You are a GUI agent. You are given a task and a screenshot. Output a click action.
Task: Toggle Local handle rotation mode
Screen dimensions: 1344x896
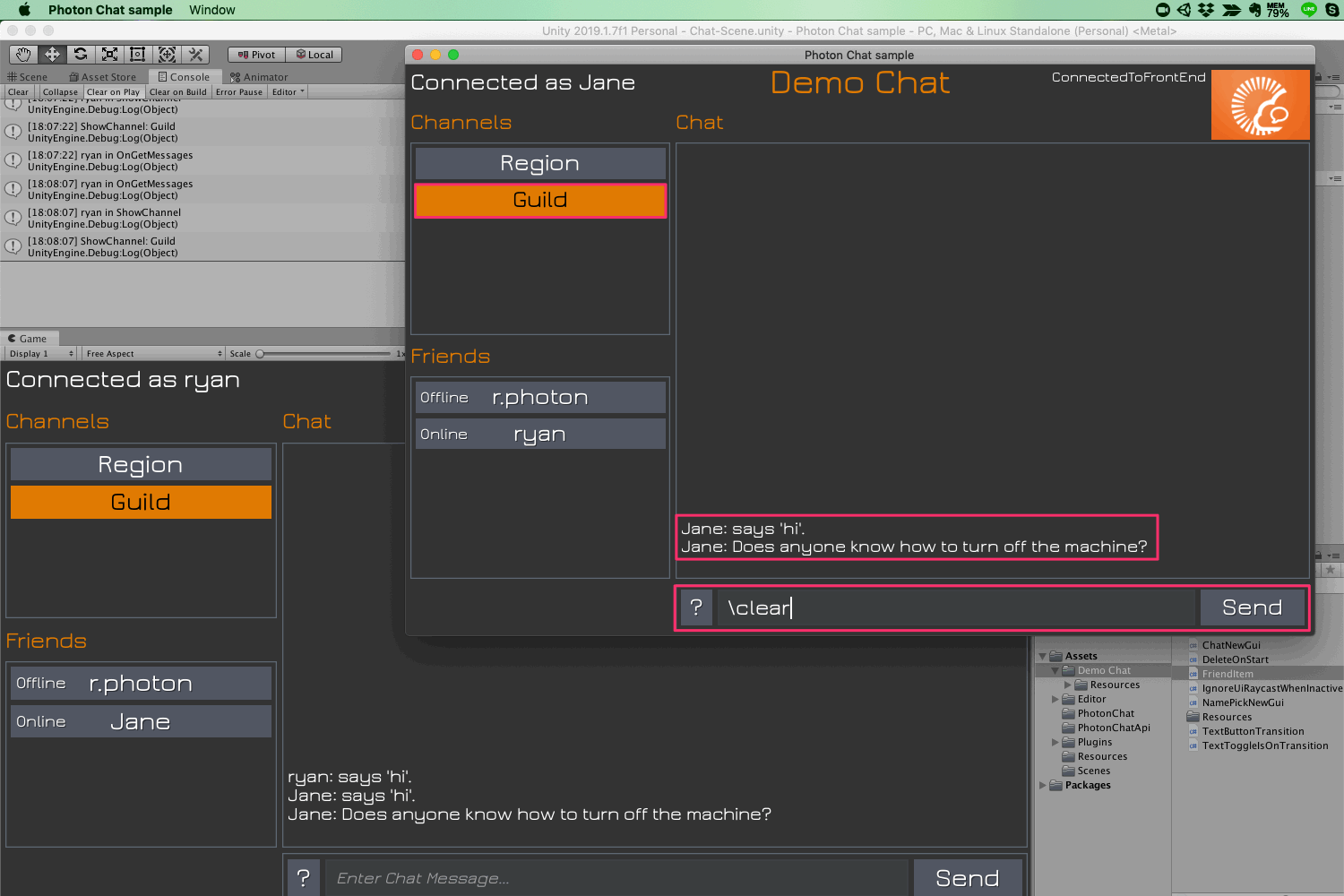[314, 55]
